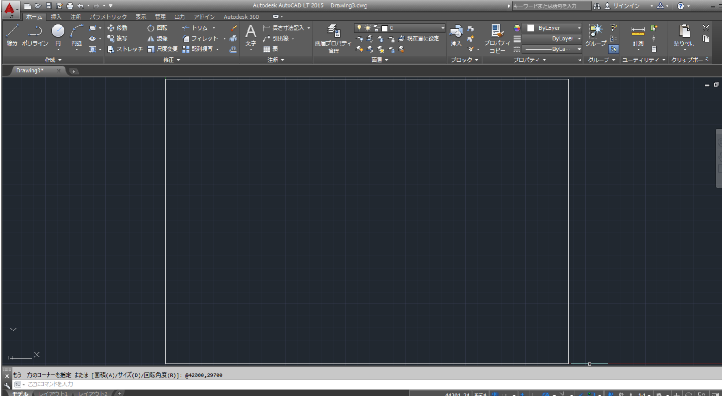
Task: Open Layer Properties Manager (画層プロパティ管理)
Action: 333,38
